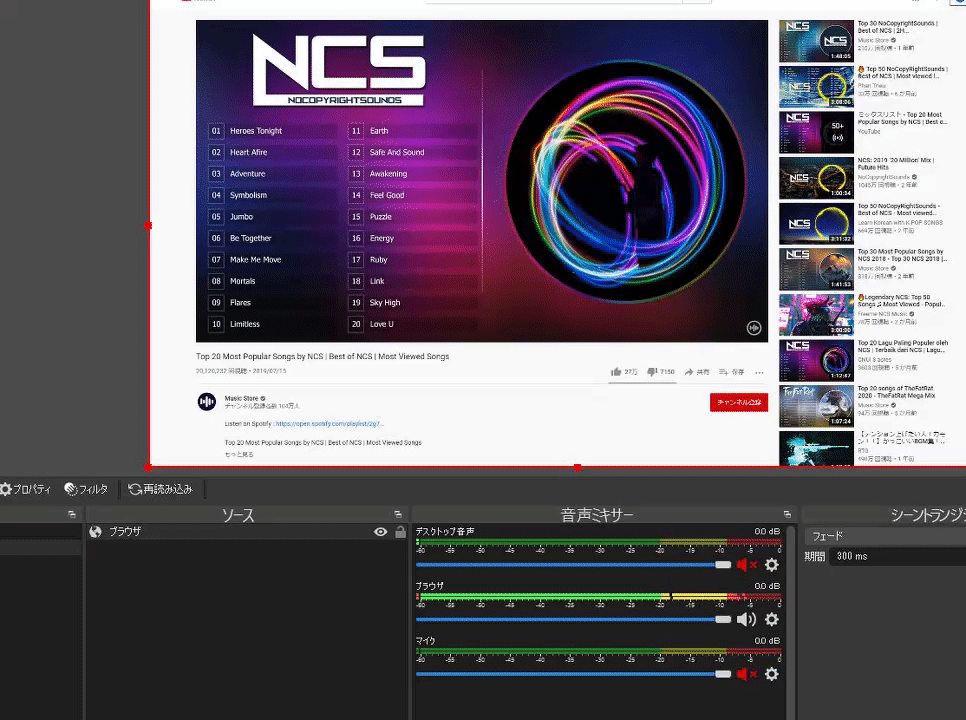This screenshot has width=966, height=720.
Task: Click the YouTube share arrow icon
Action: (689, 372)
